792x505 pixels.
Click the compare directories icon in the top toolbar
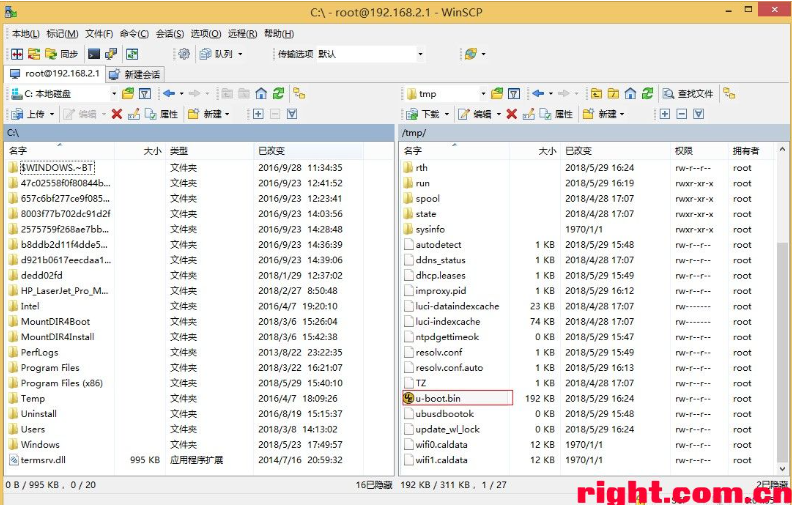click(17, 54)
